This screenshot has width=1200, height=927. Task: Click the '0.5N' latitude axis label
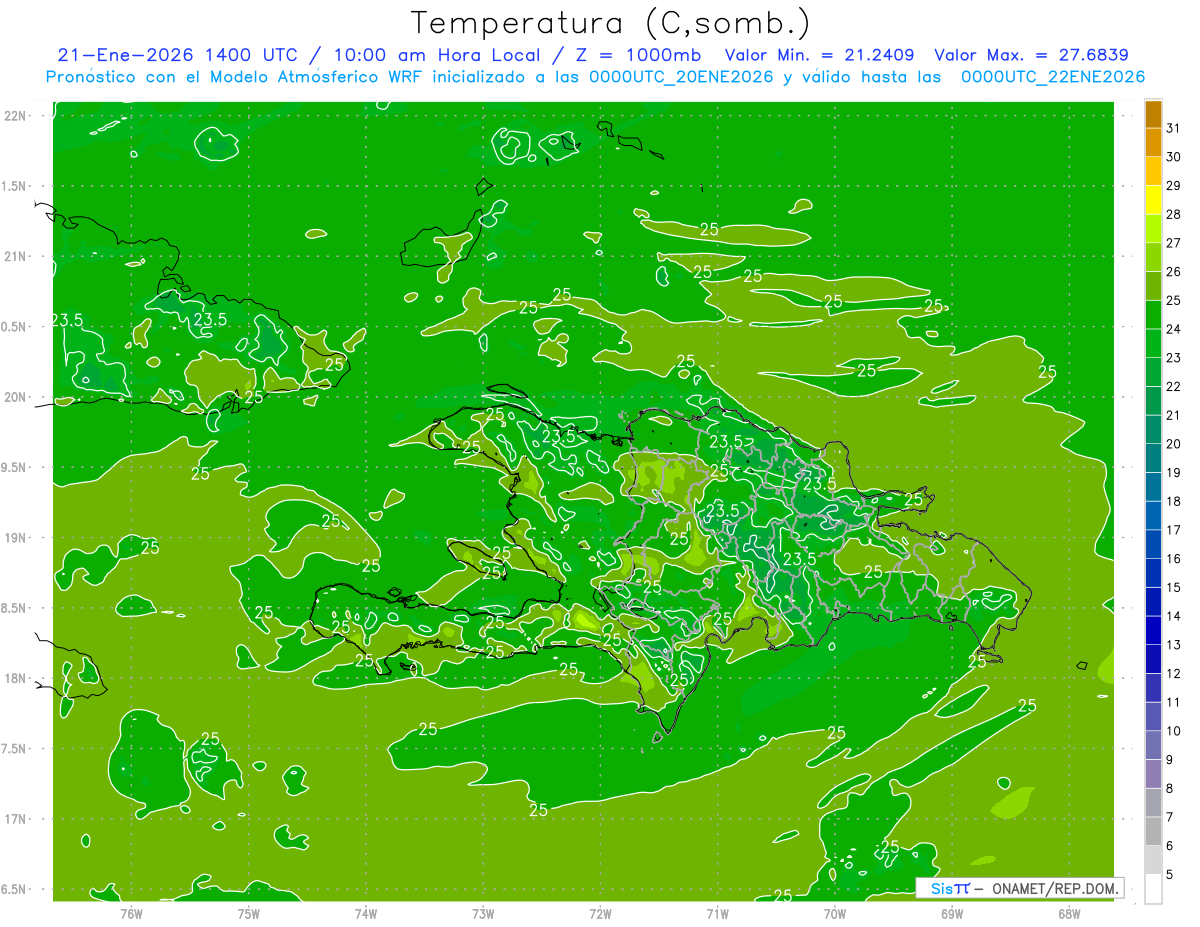[x=13, y=327]
